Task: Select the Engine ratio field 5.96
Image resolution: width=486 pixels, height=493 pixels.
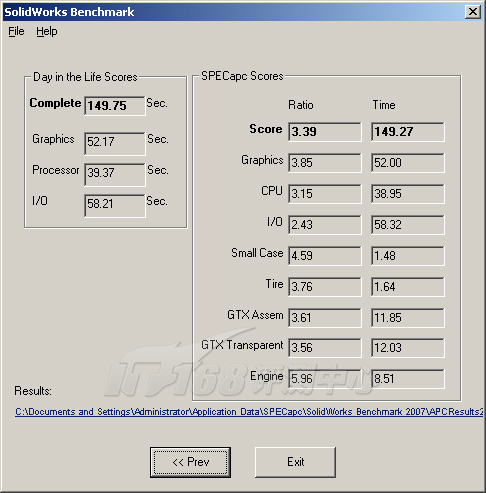Action: click(325, 379)
